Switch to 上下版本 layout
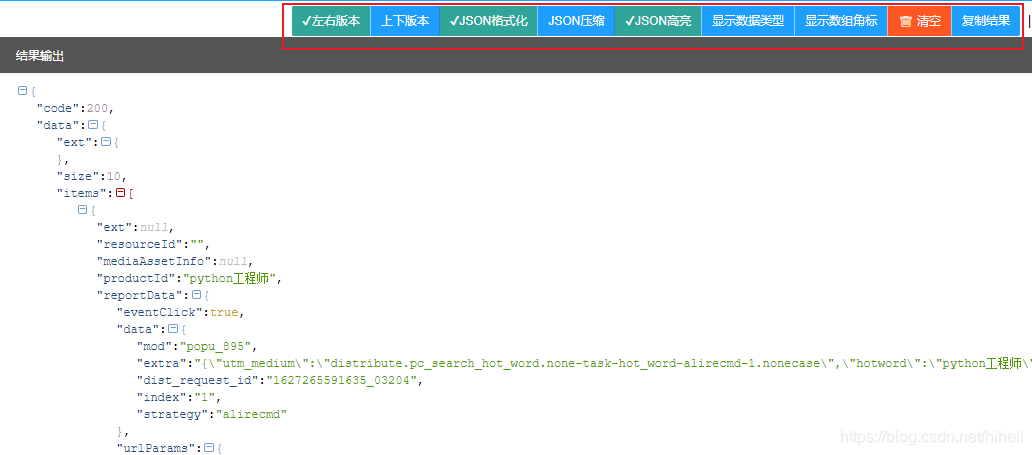The height and width of the screenshot is (455, 1032). tap(405, 20)
